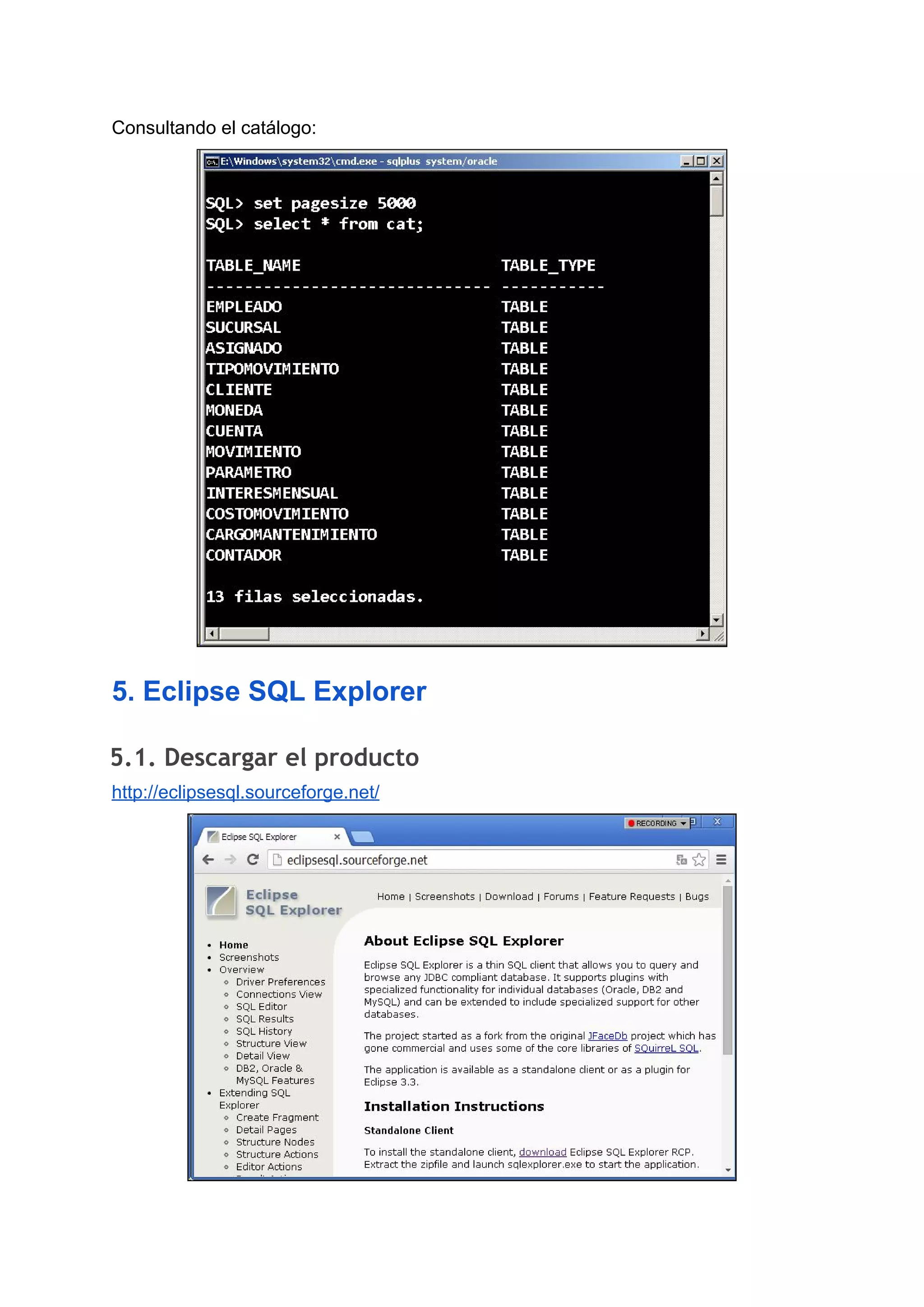Open Extending SQL Explorer sidebar item
924x1307 pixels.
click(254, 1099)
